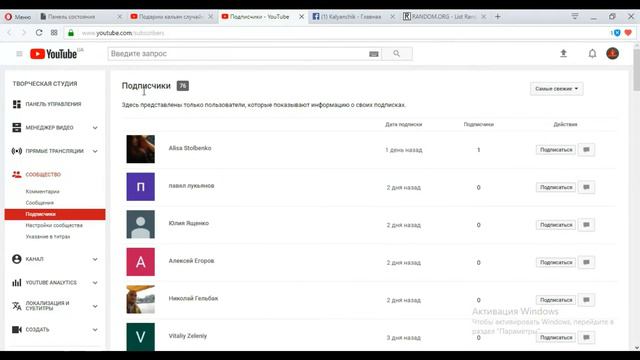Expand Локализация и субтитры chevron
Viewport: 640px width, 360px height.
(95, 306)
